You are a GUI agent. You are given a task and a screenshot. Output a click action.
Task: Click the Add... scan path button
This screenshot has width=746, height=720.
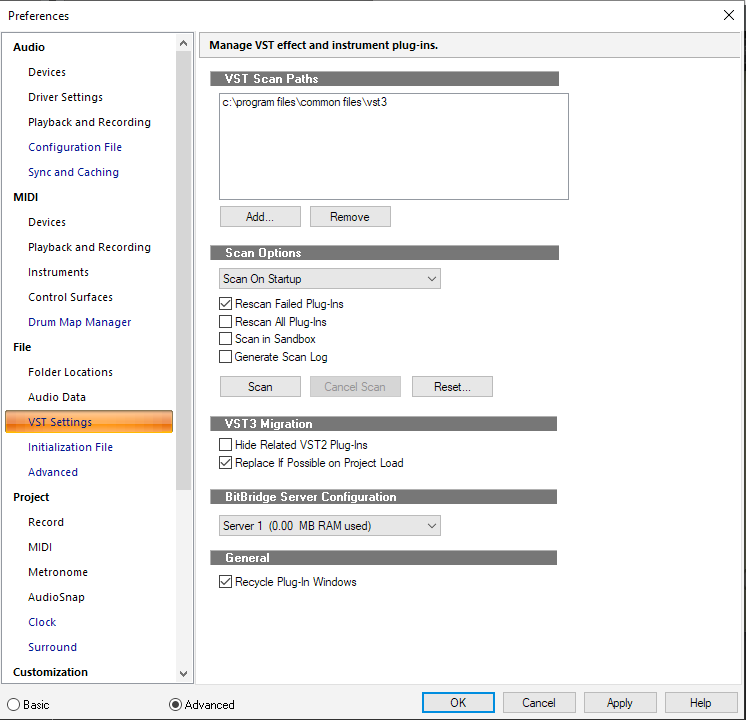click(x=260, y=217)
